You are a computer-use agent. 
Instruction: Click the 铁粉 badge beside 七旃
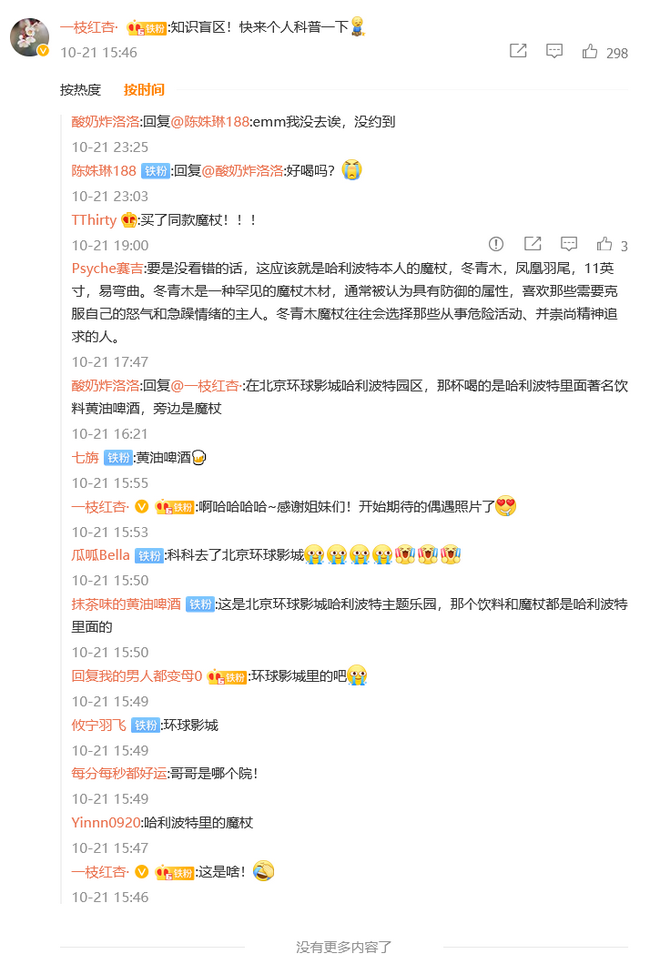tap(118, 458)
